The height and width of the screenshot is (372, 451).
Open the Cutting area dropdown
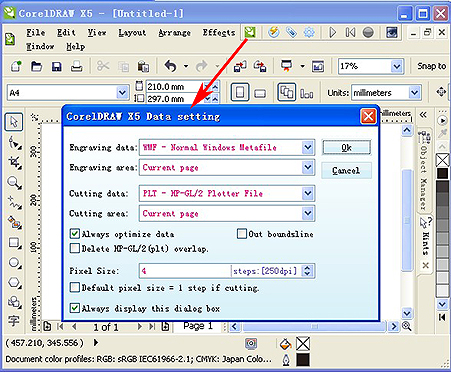pos(308,213)
